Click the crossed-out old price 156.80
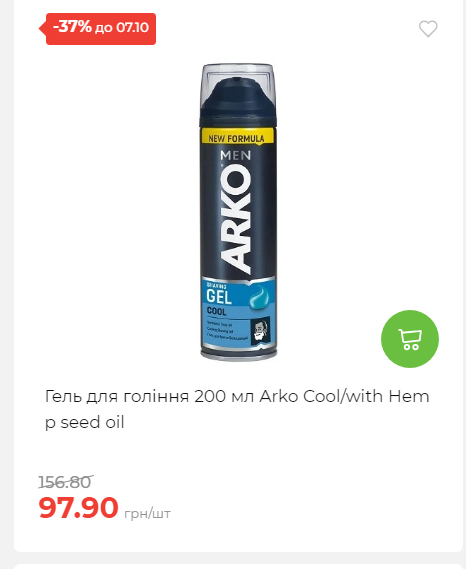 (x=66, y=482)
